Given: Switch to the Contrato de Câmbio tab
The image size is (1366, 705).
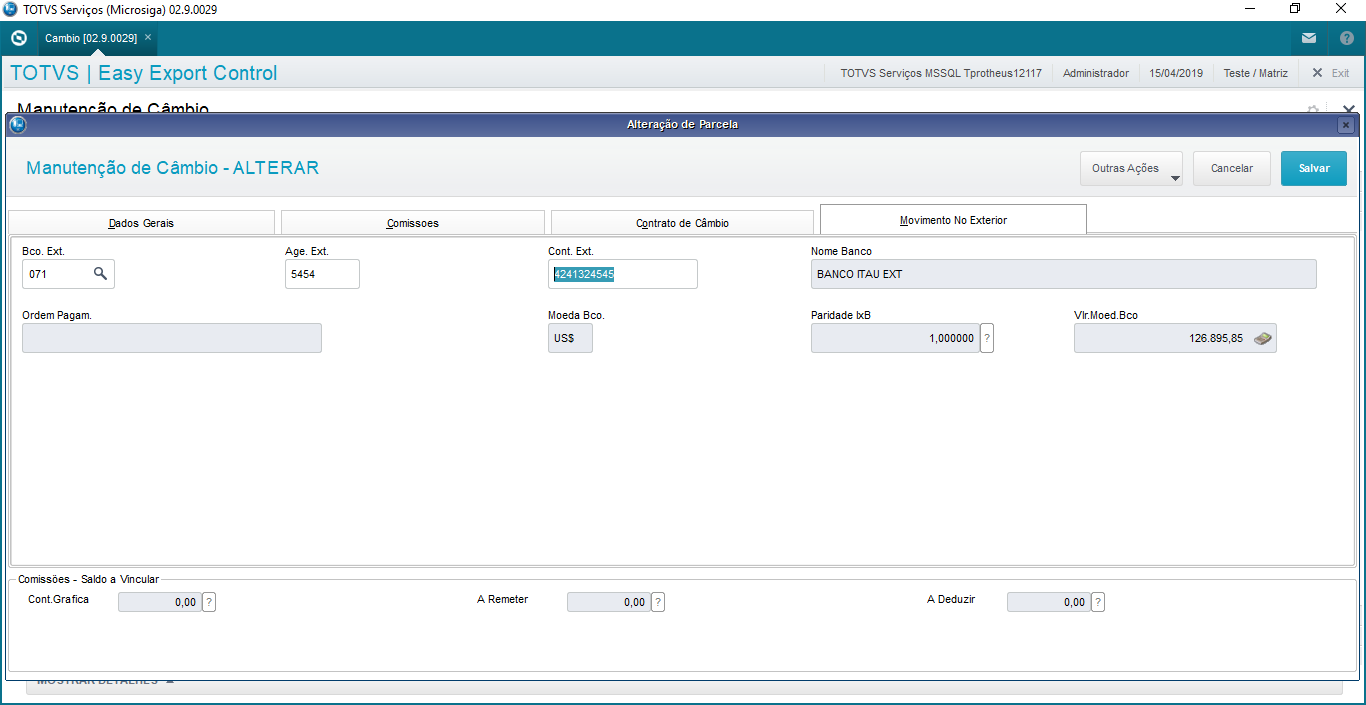Looking at the screenshot, I should [x=682, y=223].
